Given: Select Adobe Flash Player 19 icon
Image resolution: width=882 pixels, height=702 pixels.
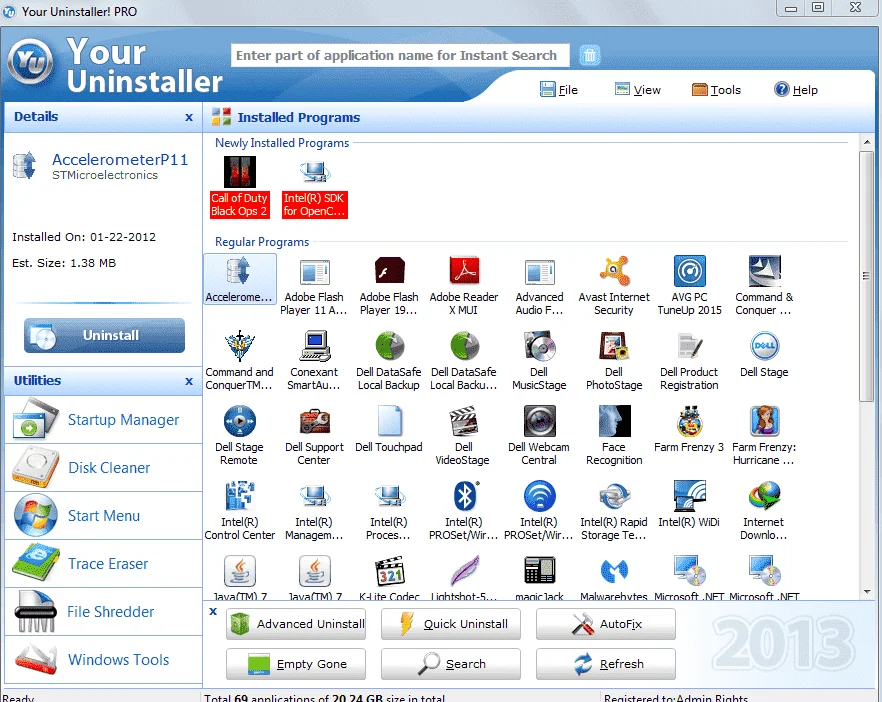Looking at the screenshot, I should point(389,287).
